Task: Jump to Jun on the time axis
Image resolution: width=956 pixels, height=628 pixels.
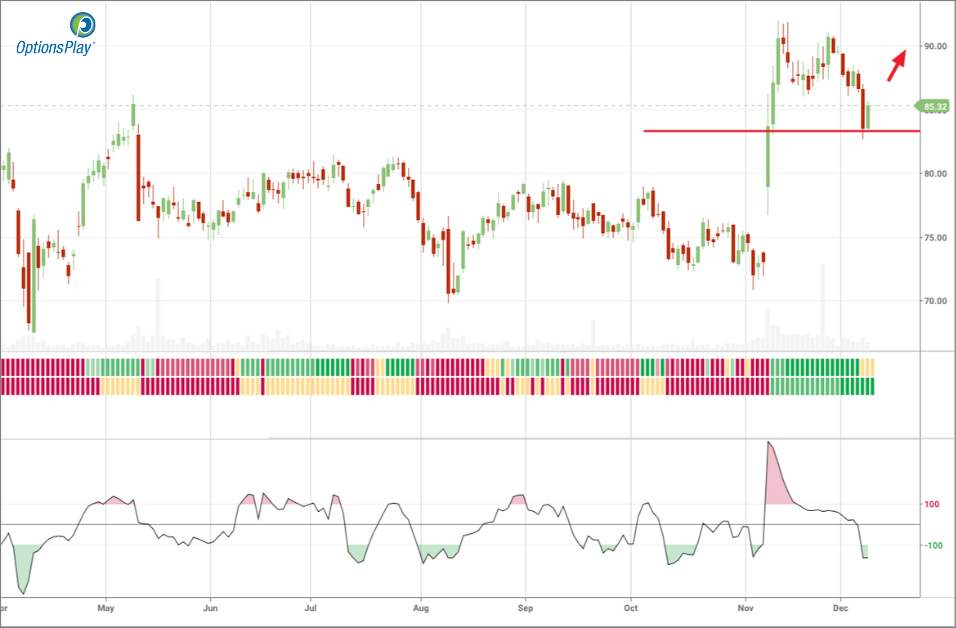Action: 210,607
